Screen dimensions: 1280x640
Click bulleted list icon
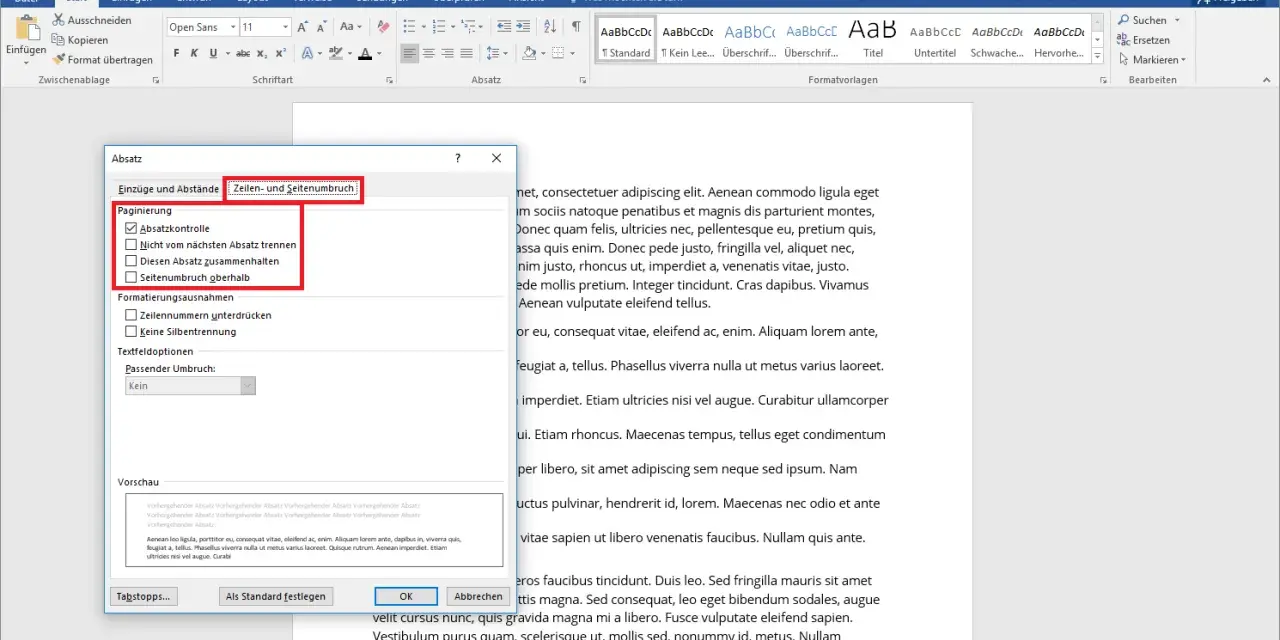pyautogui.click(x=410, y=27)
